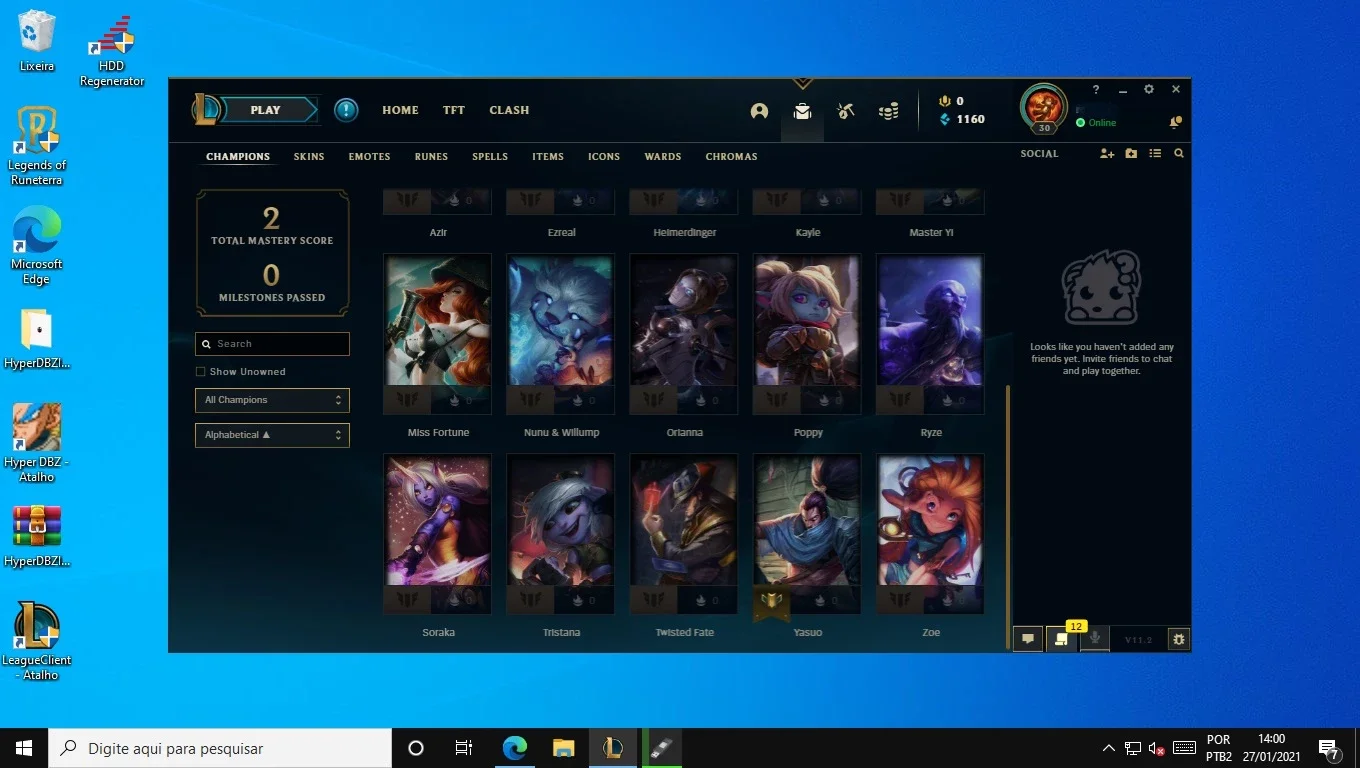Image resolution: width=1360 pixels, height=768 pixels.
Task: Select the Nunu & Willump champion card
Action: (561, 334)
